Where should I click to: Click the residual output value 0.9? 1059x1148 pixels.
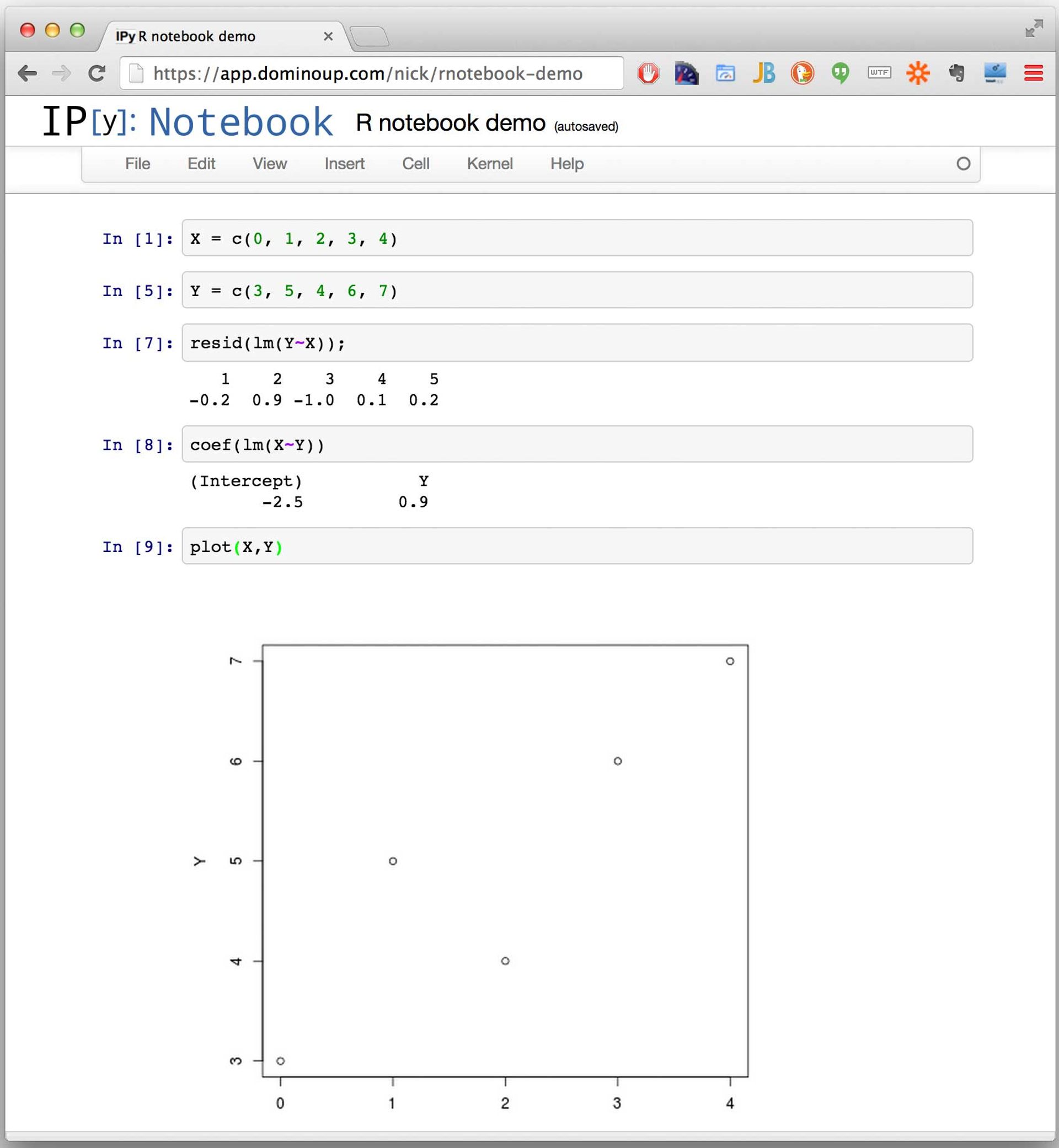click(267, 400)
